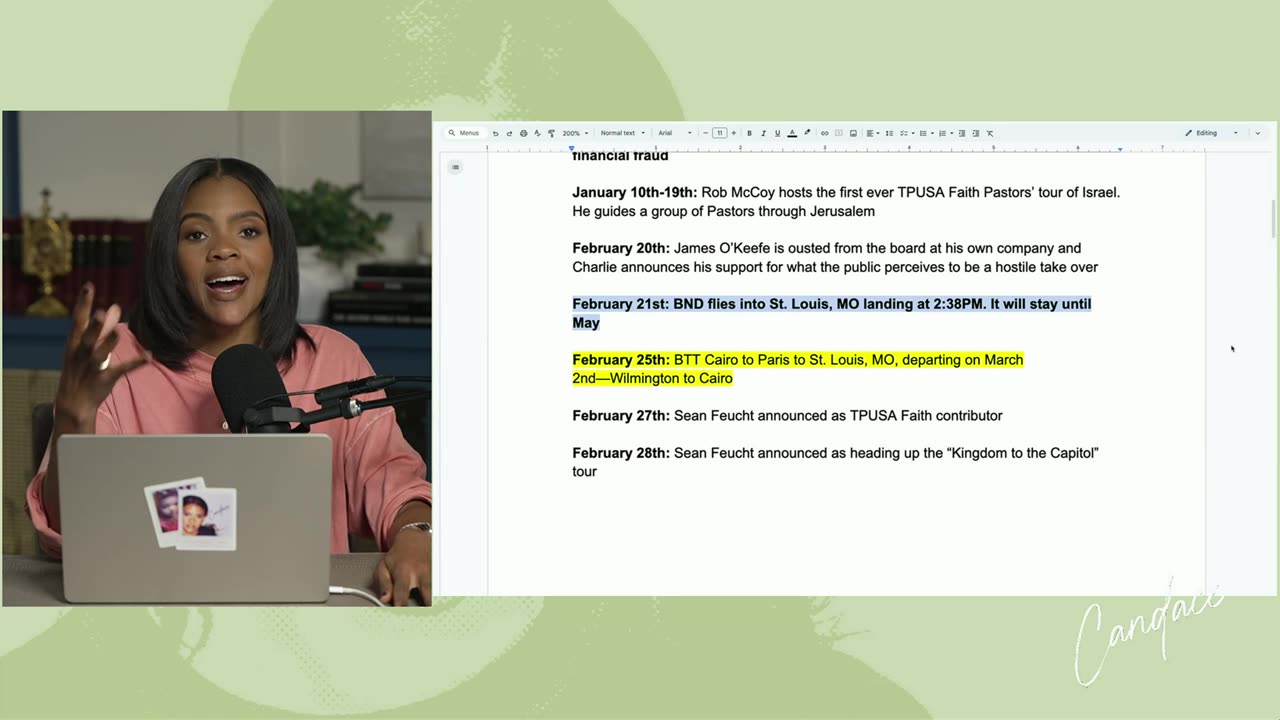Hide the menus with collapse chevron

pos(1257,133)
